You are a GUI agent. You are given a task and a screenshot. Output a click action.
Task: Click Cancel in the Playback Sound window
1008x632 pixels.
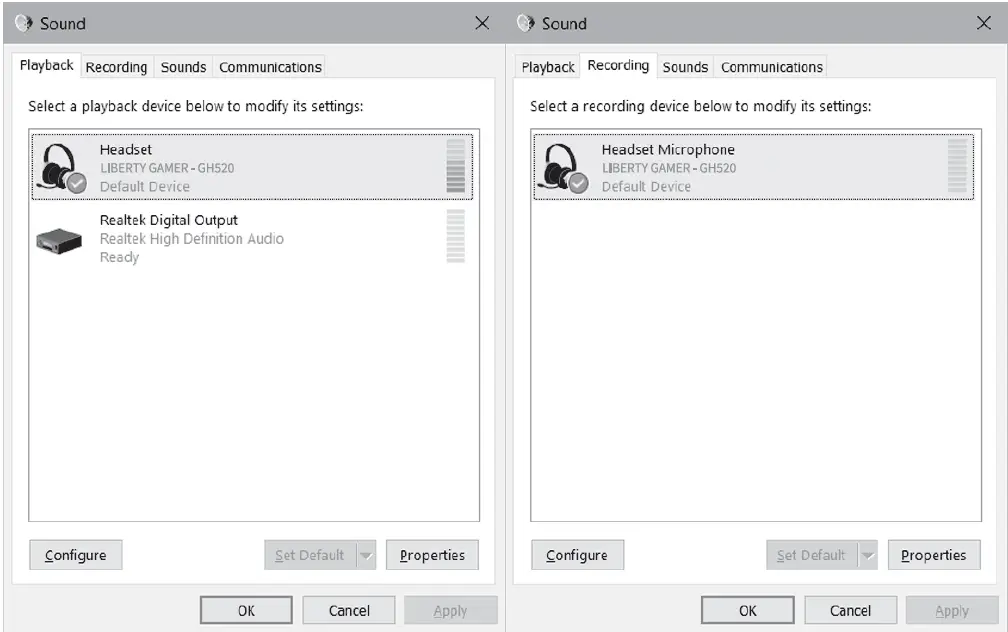[349, 610]
